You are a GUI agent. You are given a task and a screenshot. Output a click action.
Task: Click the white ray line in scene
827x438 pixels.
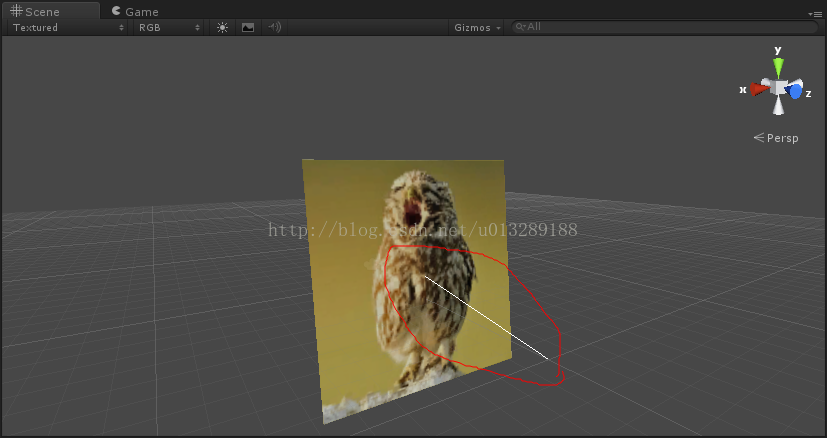[486, 319]
